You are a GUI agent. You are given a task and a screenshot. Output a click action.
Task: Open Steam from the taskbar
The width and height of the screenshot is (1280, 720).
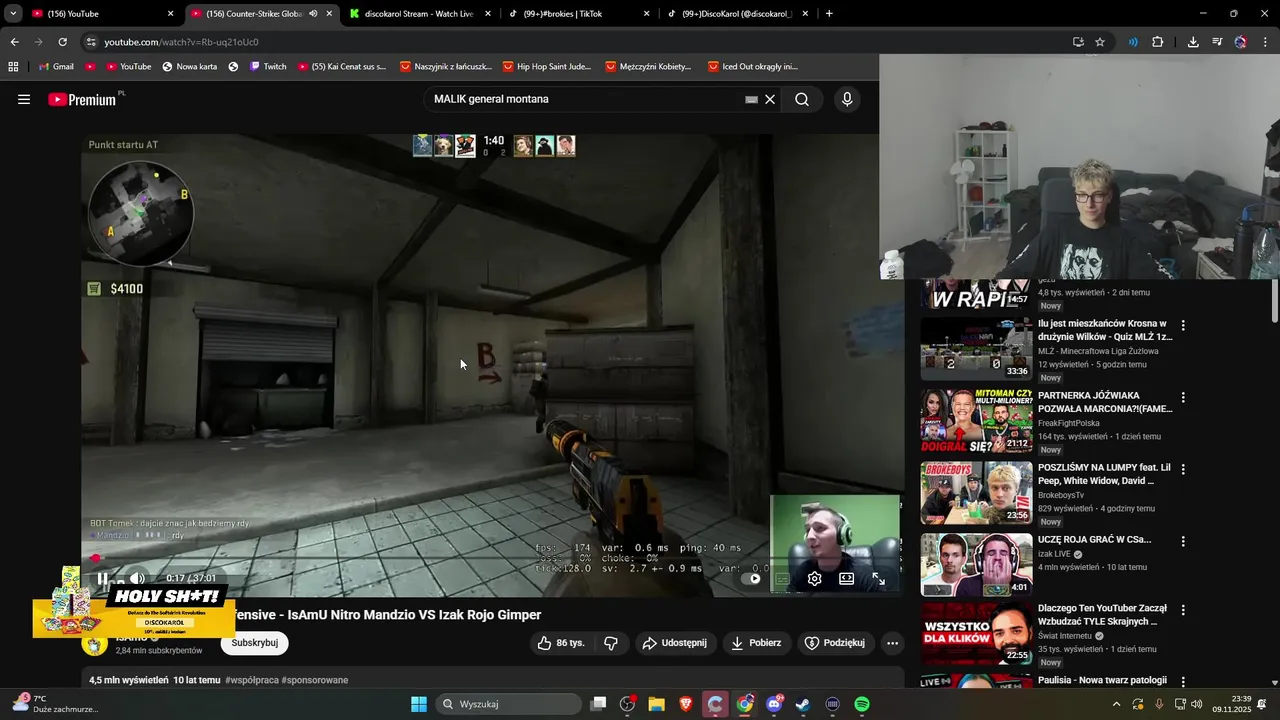803,704
